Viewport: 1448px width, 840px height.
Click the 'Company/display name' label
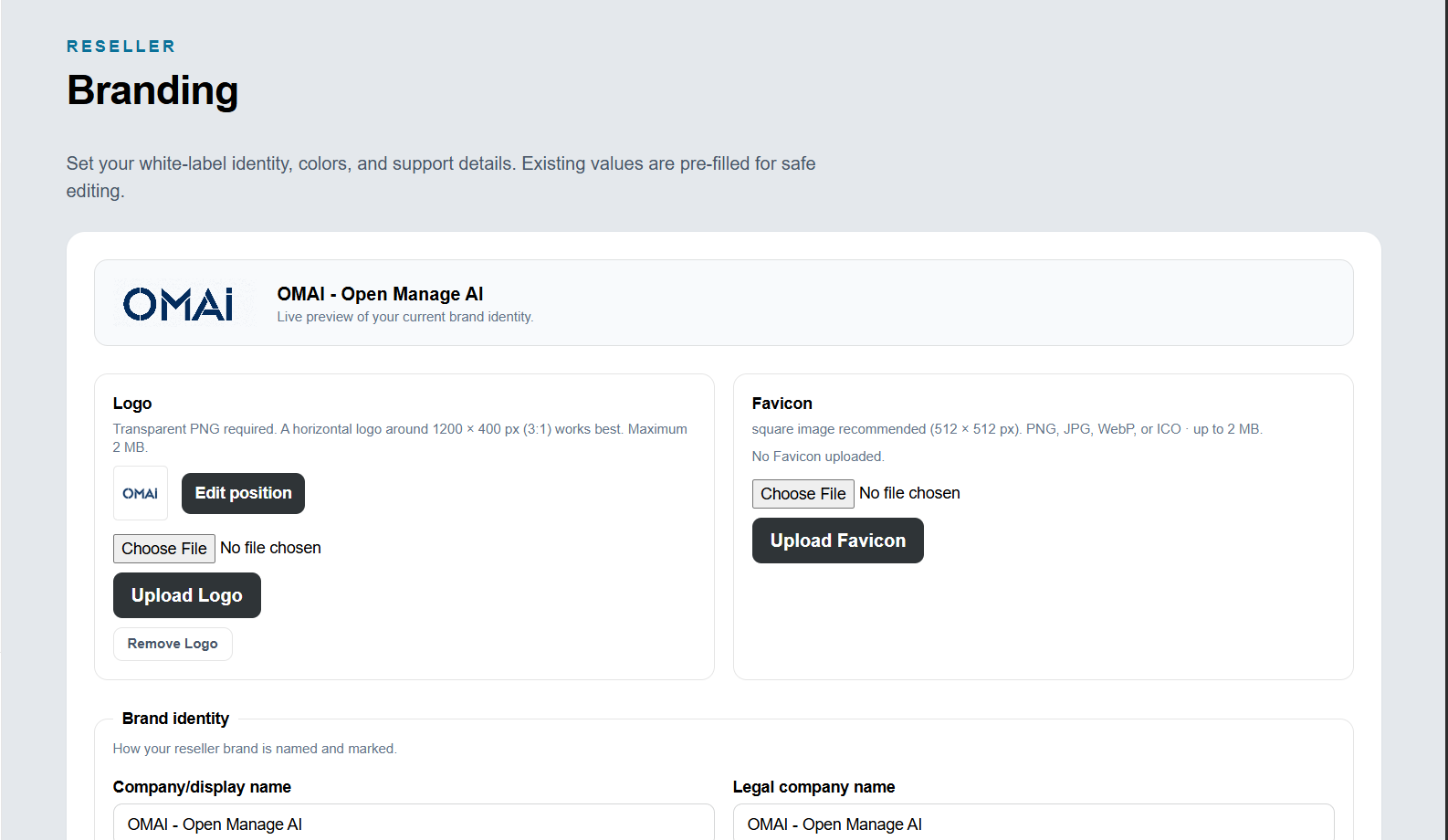click(202, 787)
